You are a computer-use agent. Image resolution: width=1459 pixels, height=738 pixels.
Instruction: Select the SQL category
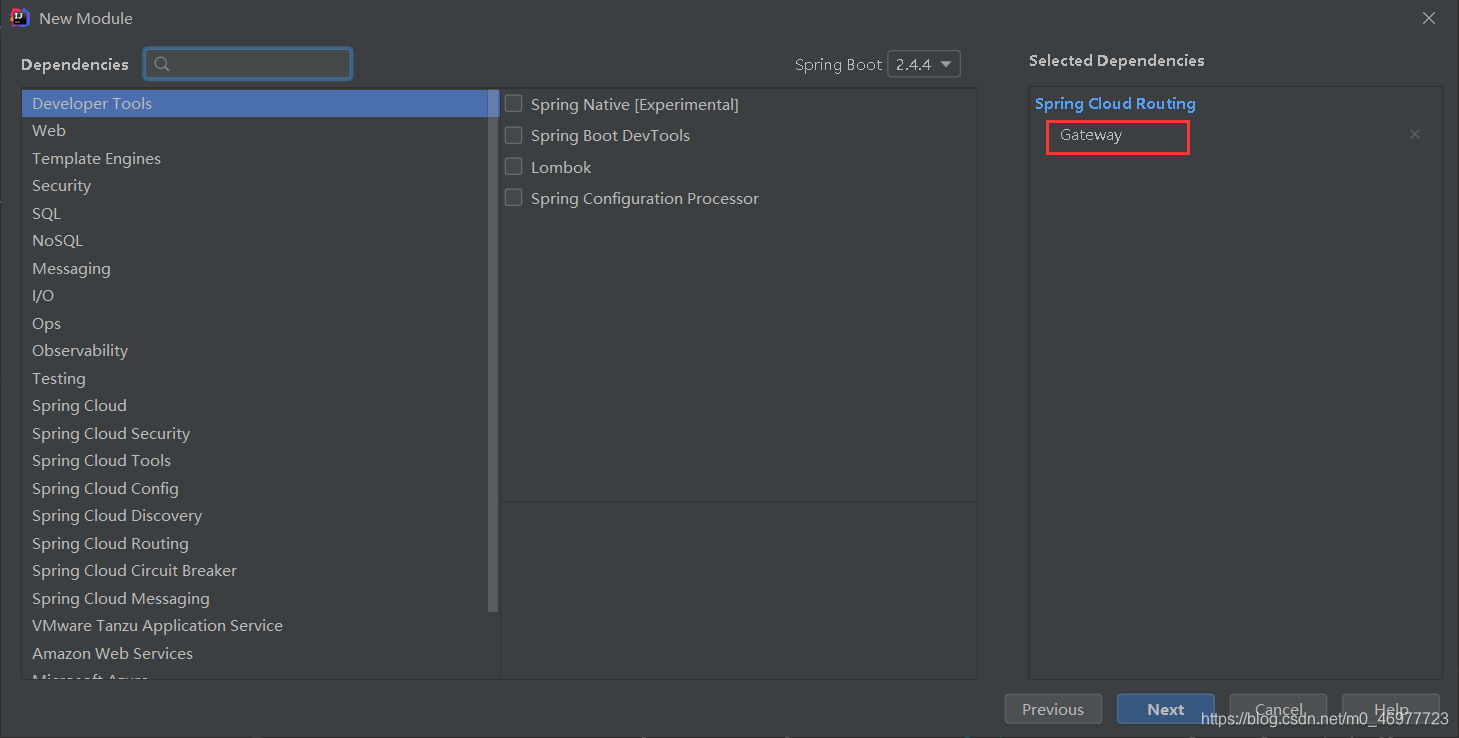coord(255,213)
